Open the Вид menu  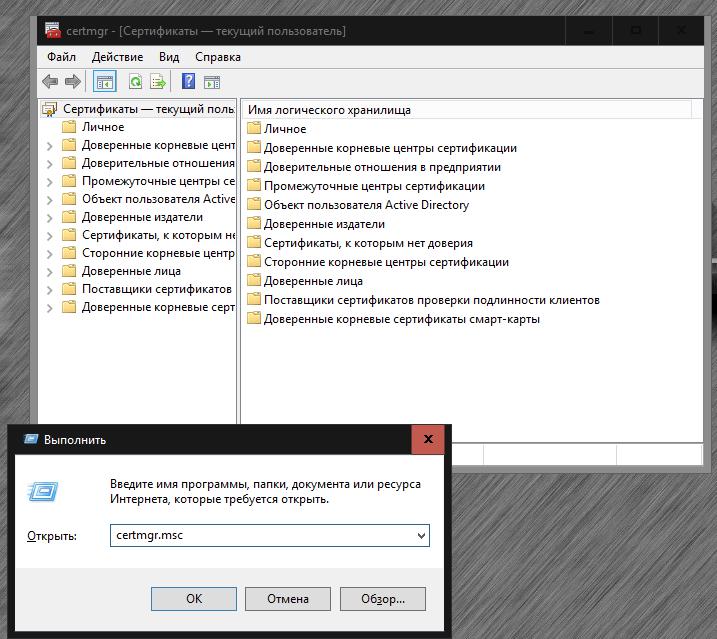169,57
